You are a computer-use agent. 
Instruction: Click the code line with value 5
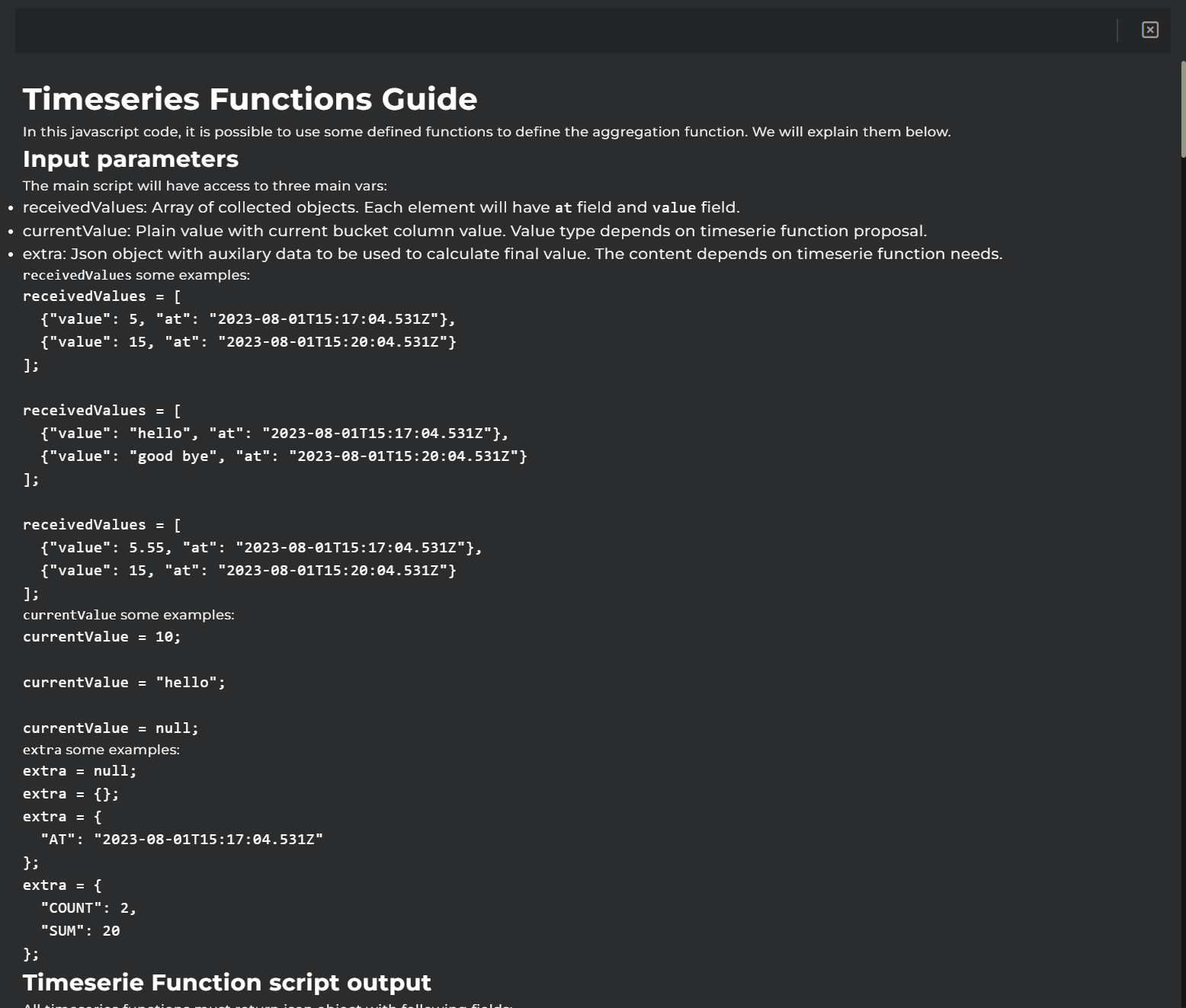pos(248,319)
